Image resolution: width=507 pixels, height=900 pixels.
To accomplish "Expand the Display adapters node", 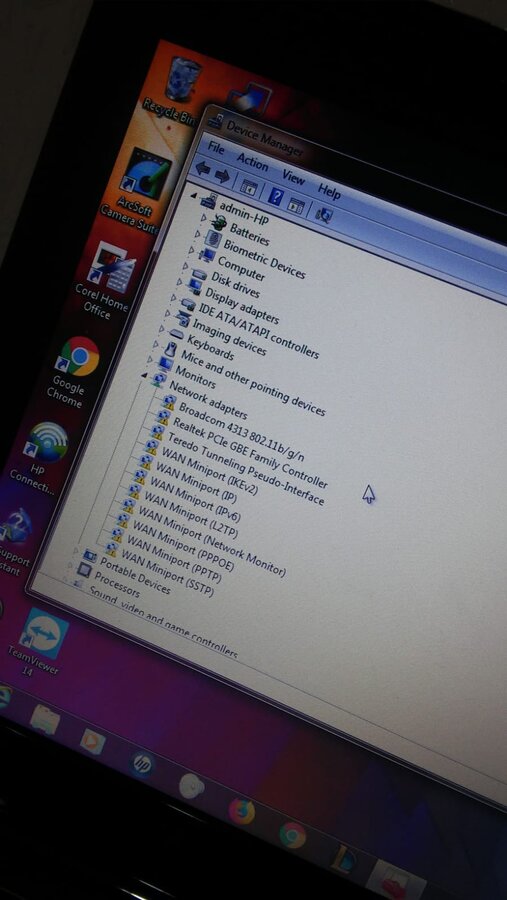I will [x=179, y=282].
